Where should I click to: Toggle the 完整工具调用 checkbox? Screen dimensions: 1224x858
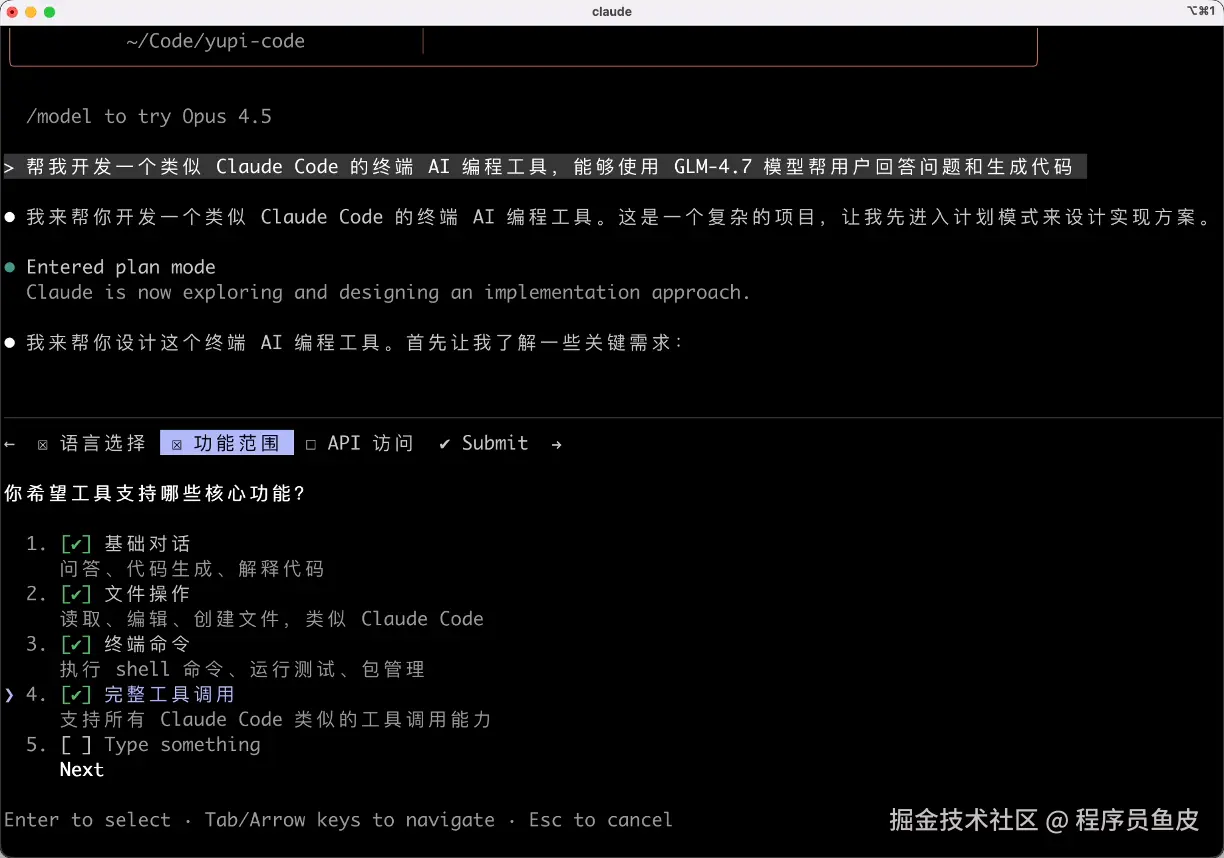pos(76,694)
